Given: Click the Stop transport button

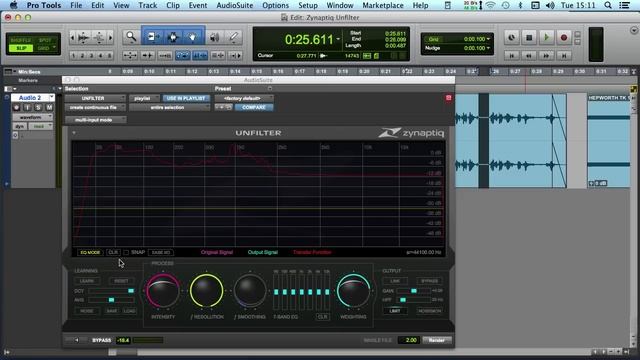Looking at the screenshot, I should coord(529,38).
